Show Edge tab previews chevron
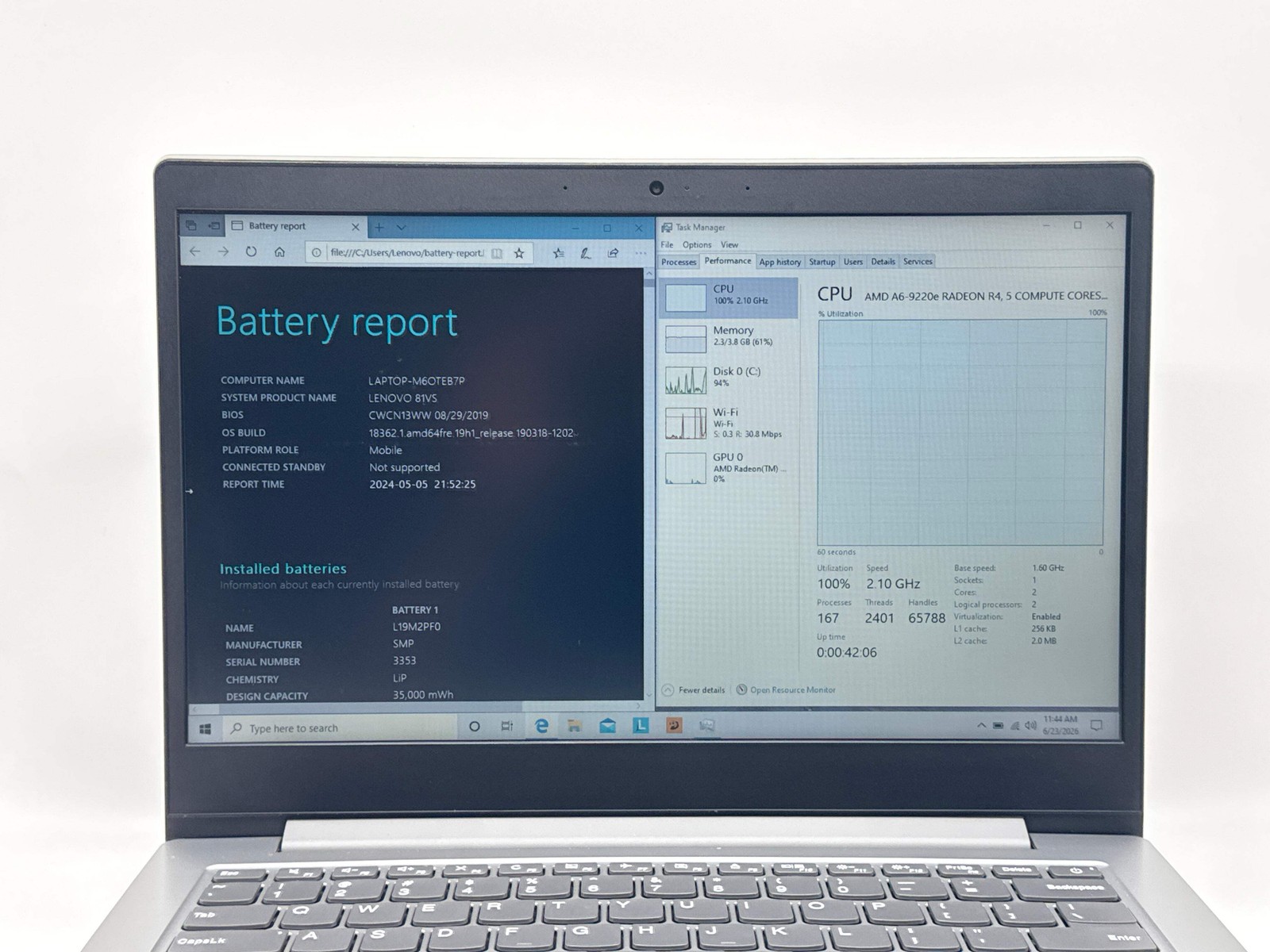 [x=402, y=228]
